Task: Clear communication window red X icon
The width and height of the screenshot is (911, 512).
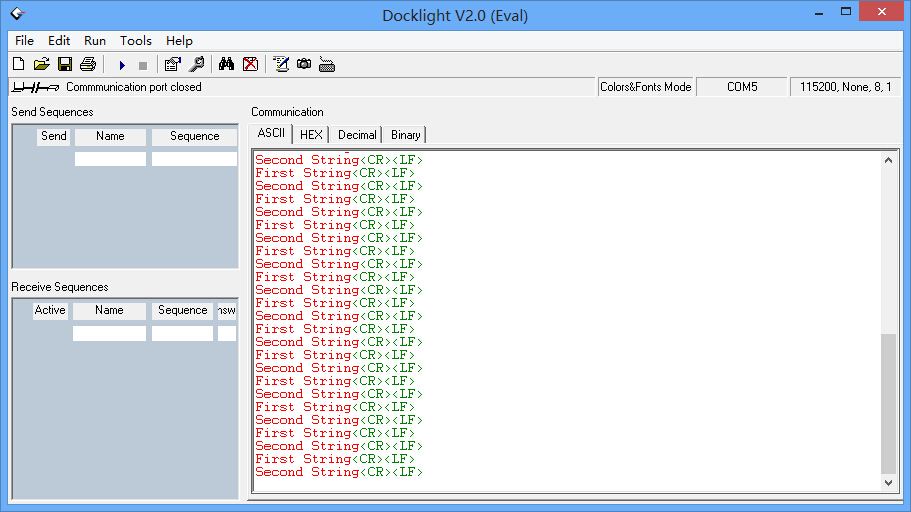Action: (250, 64)
